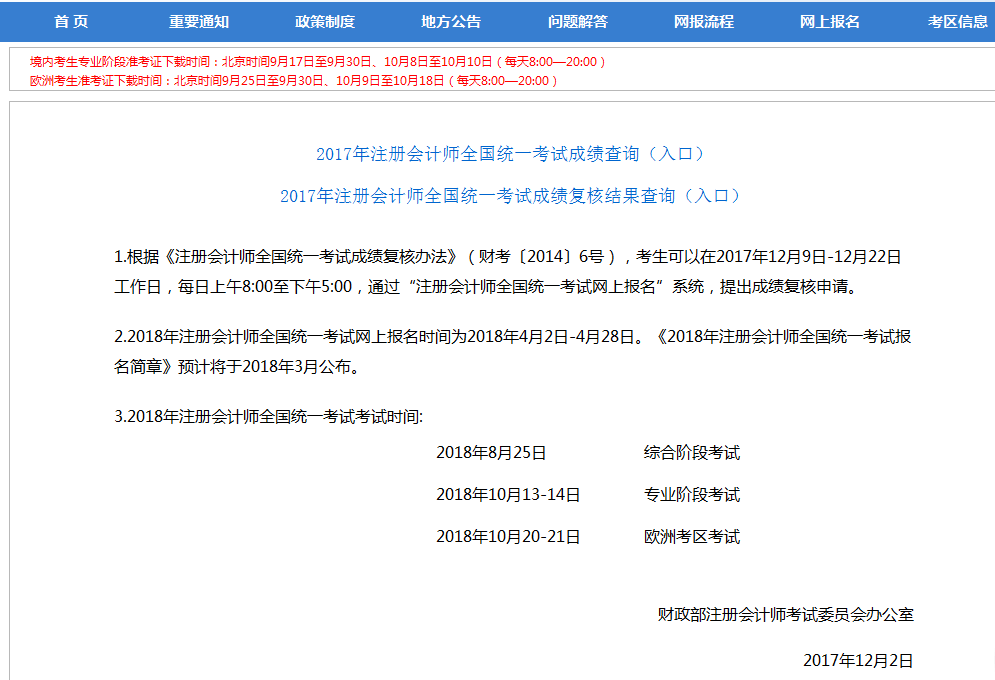The image size is (995, 680).
Task: Go to the 首页 home page
Action: click(71, 22)
